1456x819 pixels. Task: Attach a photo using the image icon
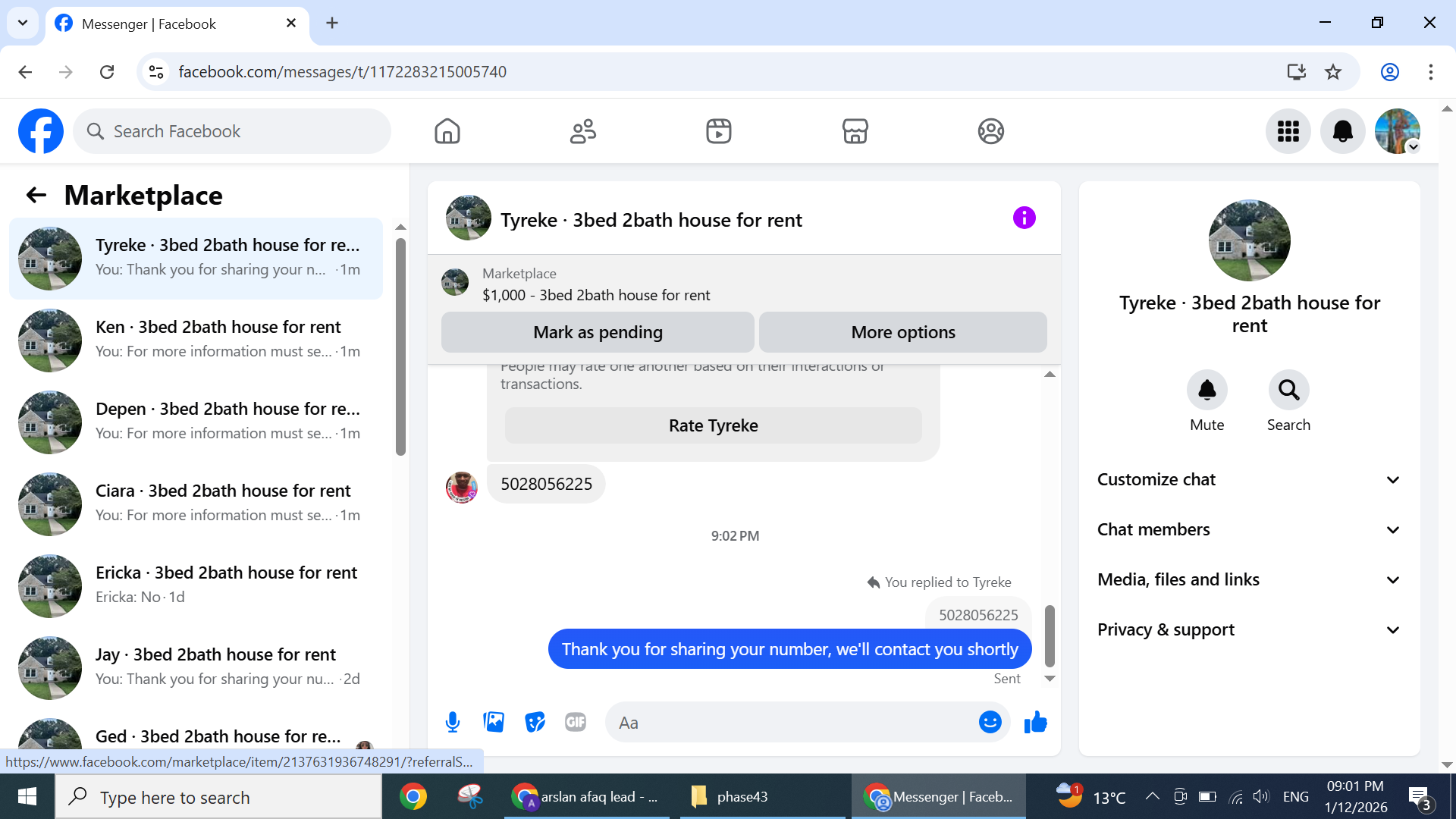tap(494, 723)
